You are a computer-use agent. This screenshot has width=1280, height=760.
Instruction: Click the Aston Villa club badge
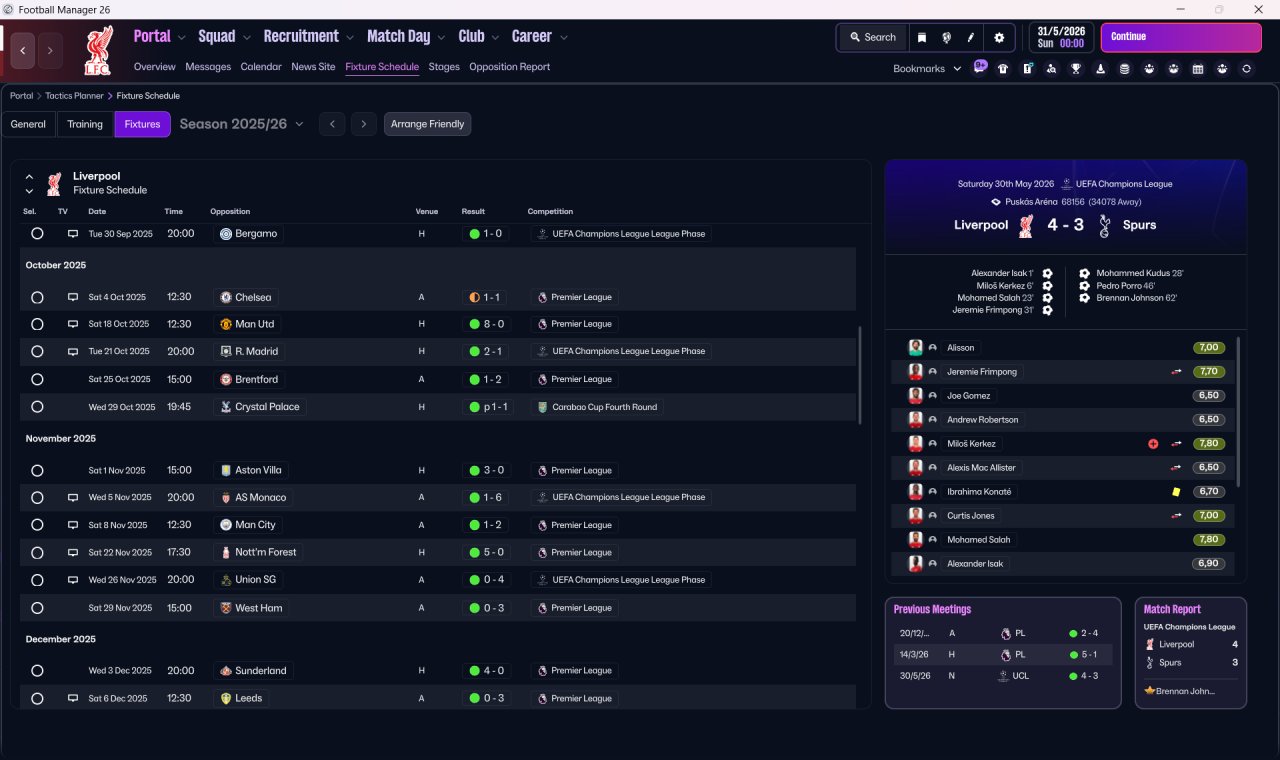[226, 470]
